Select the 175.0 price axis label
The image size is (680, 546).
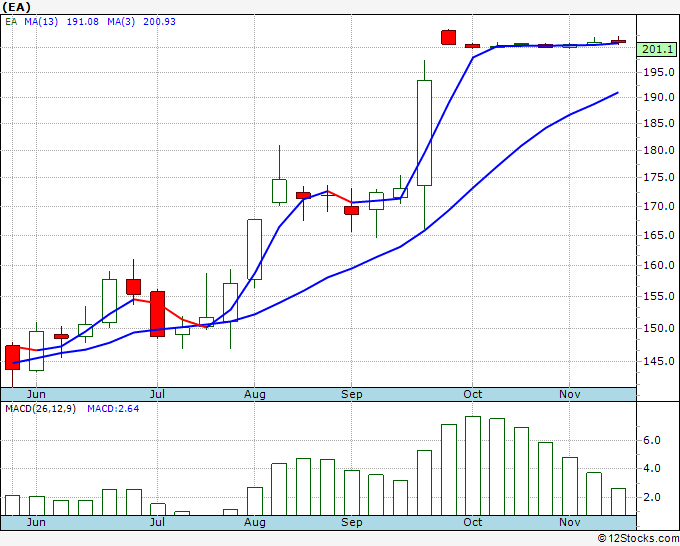659,177
